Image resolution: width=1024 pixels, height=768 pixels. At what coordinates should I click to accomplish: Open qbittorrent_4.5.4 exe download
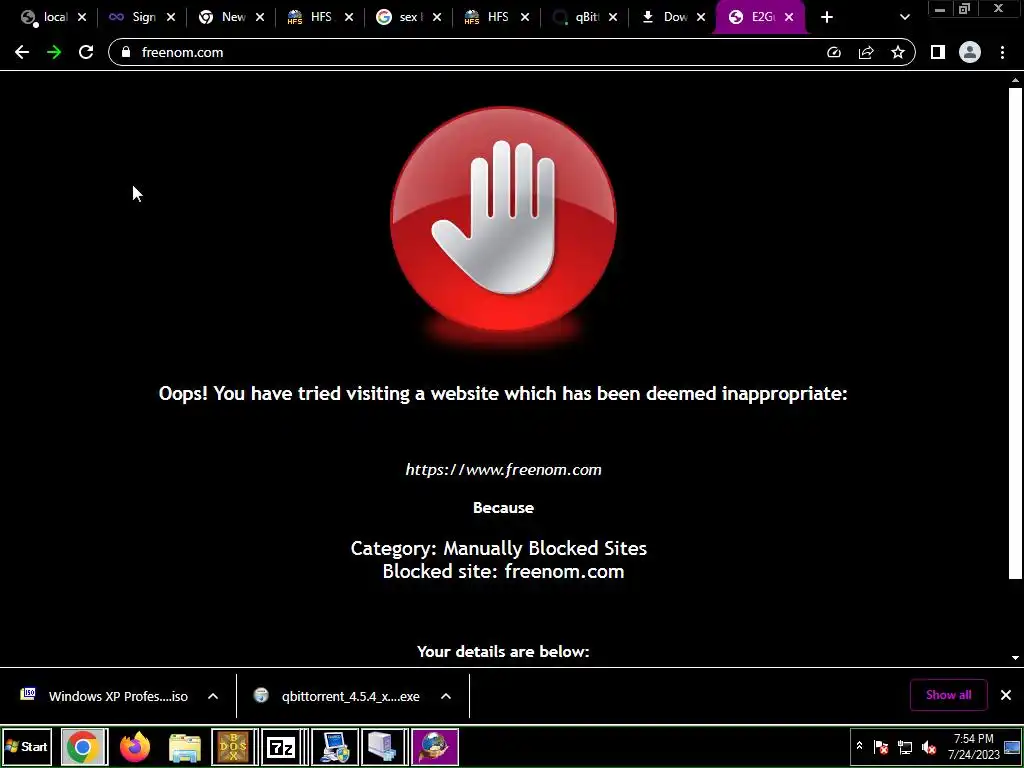point(337,696)
